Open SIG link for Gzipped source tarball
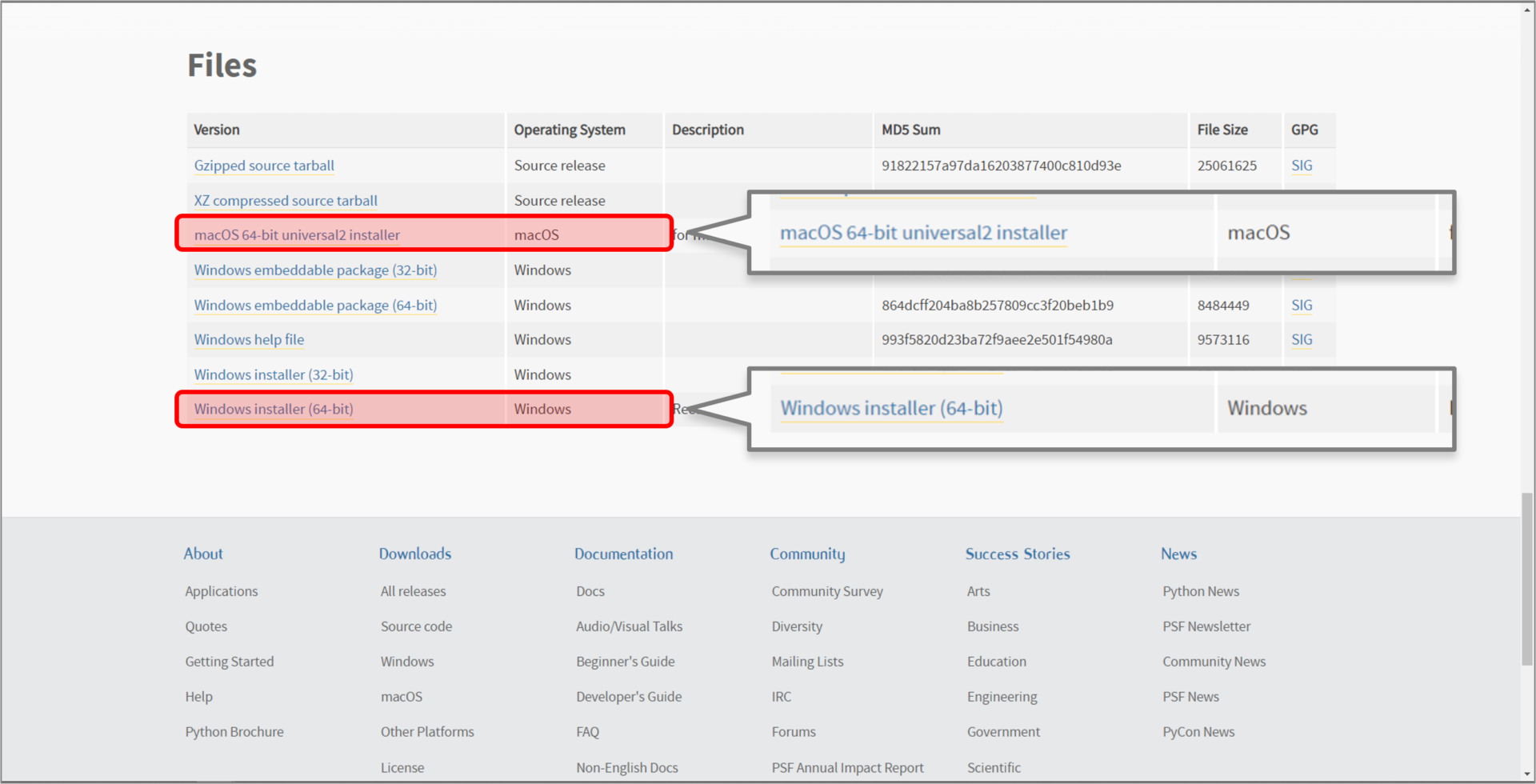 coord(1302,166)
